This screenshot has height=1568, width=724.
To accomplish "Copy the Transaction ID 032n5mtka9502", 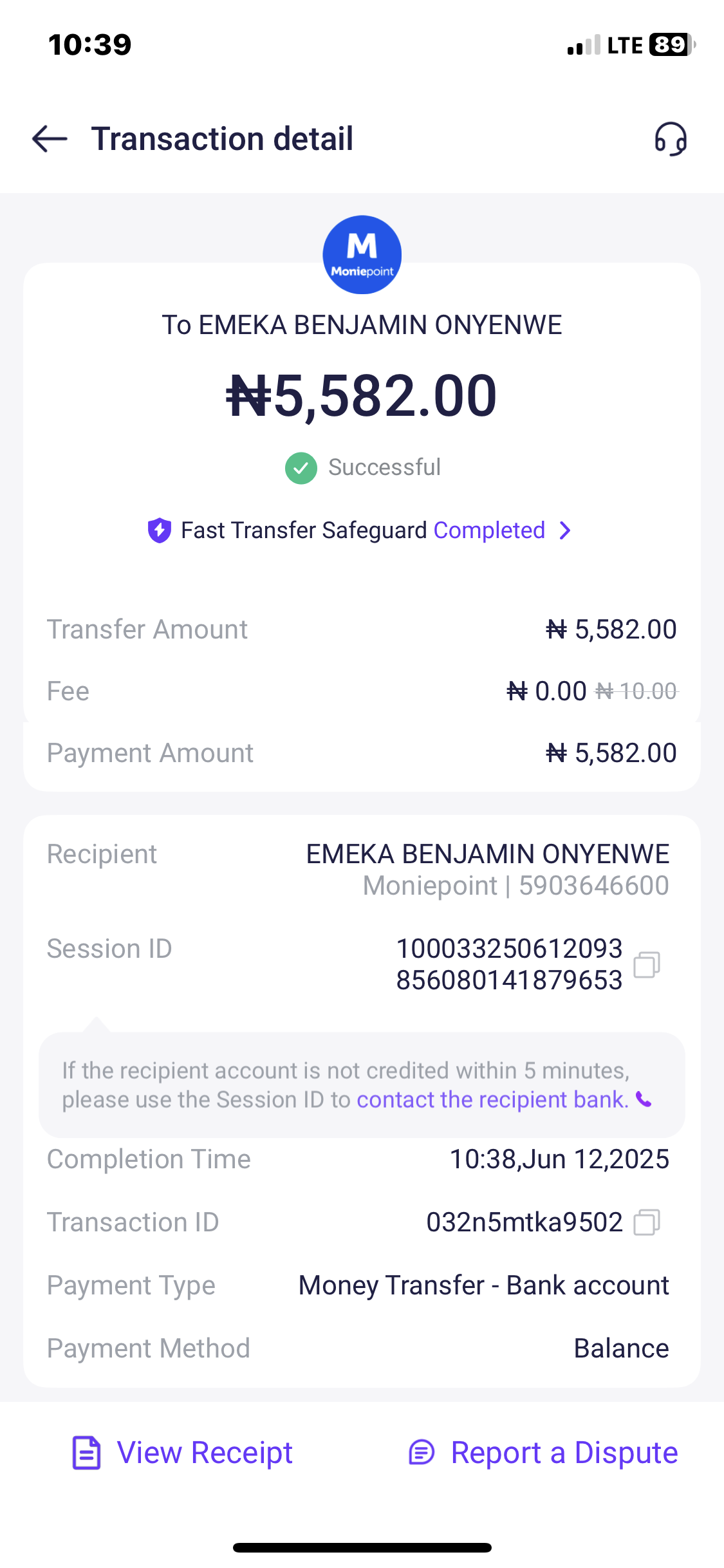I will click(647, 1222).
